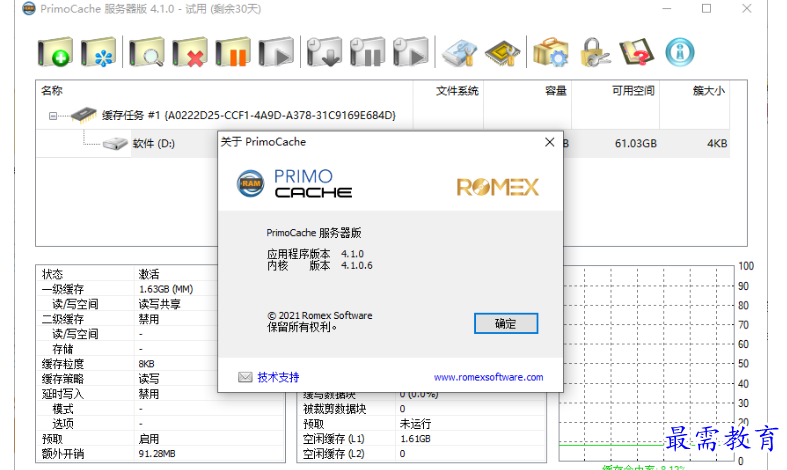Viewport: 787px width, 470px height.
Task: Open the create preset cache task icon
Action: pyautogui.click(x=98, y=52)
